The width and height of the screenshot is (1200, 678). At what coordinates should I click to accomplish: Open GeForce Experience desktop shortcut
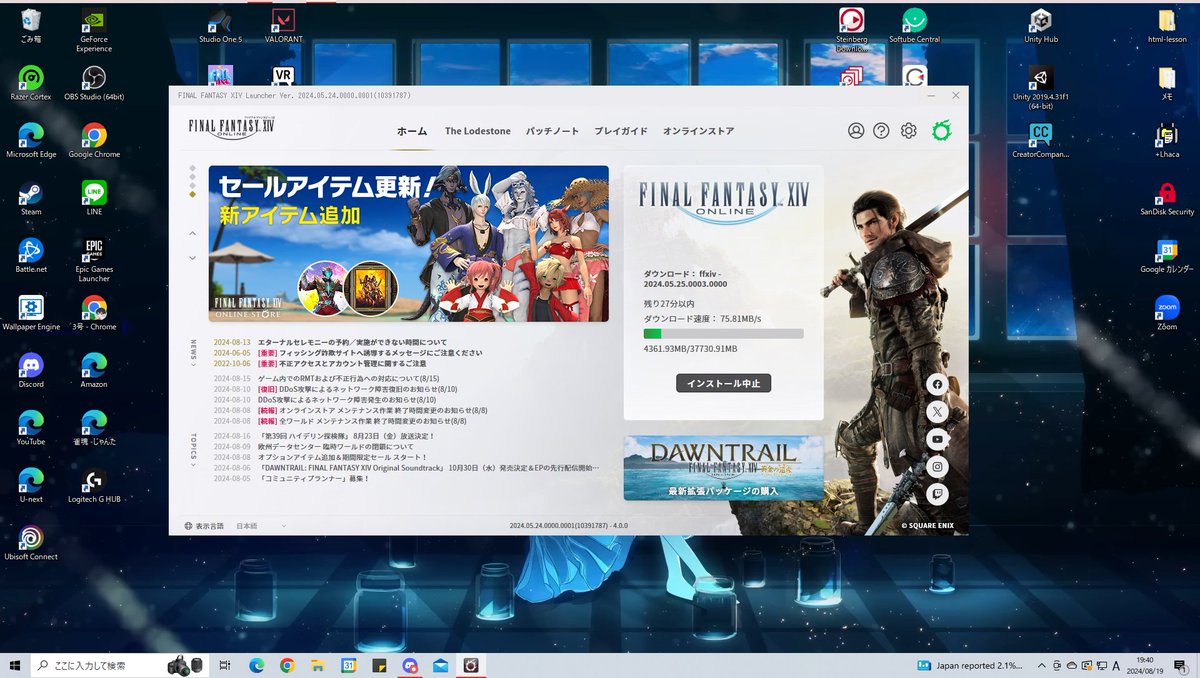pos(94,29)
